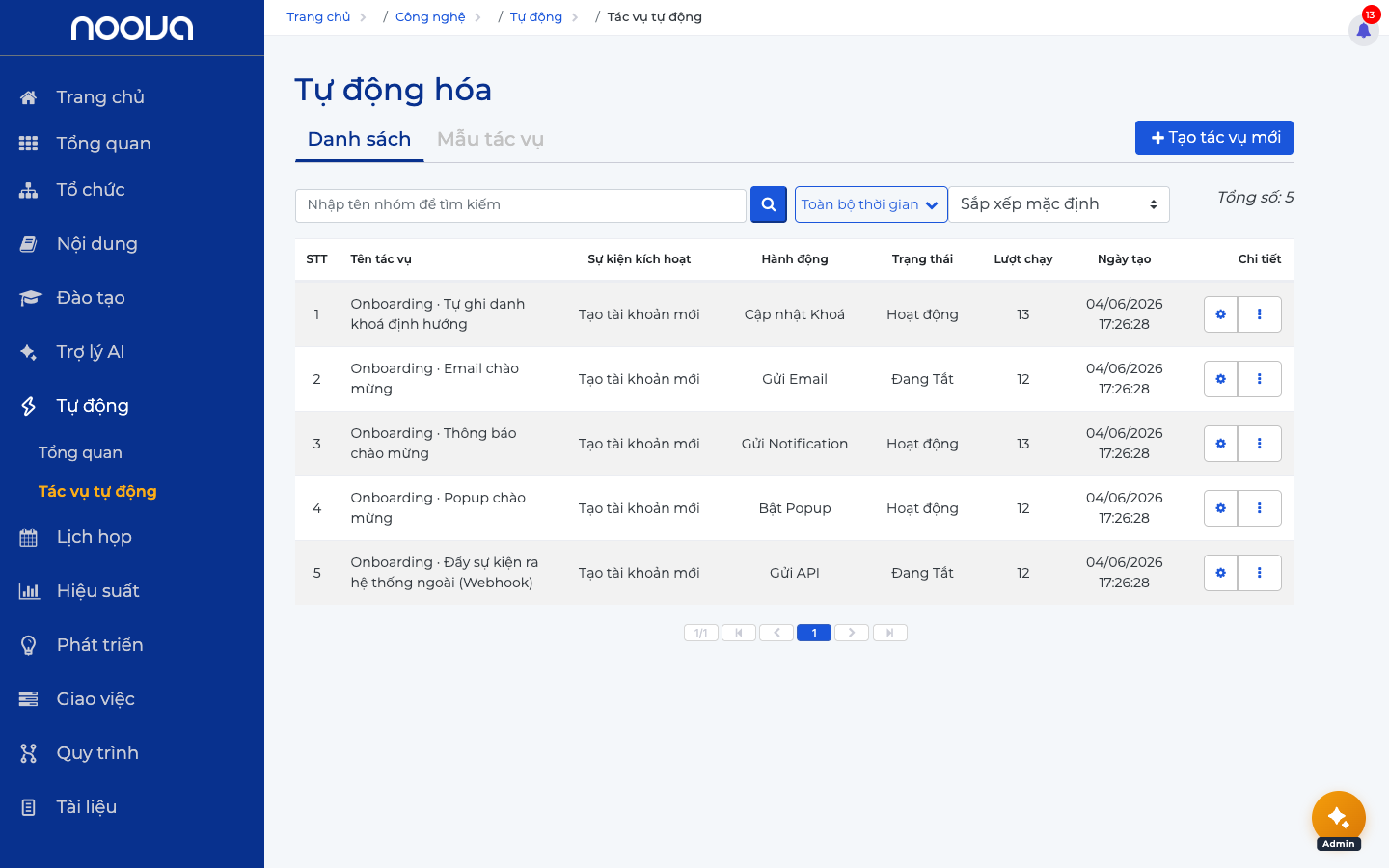The image size is (1389, 868).
Task: Click the home icon beside Trang chủ
Action: 29,97
